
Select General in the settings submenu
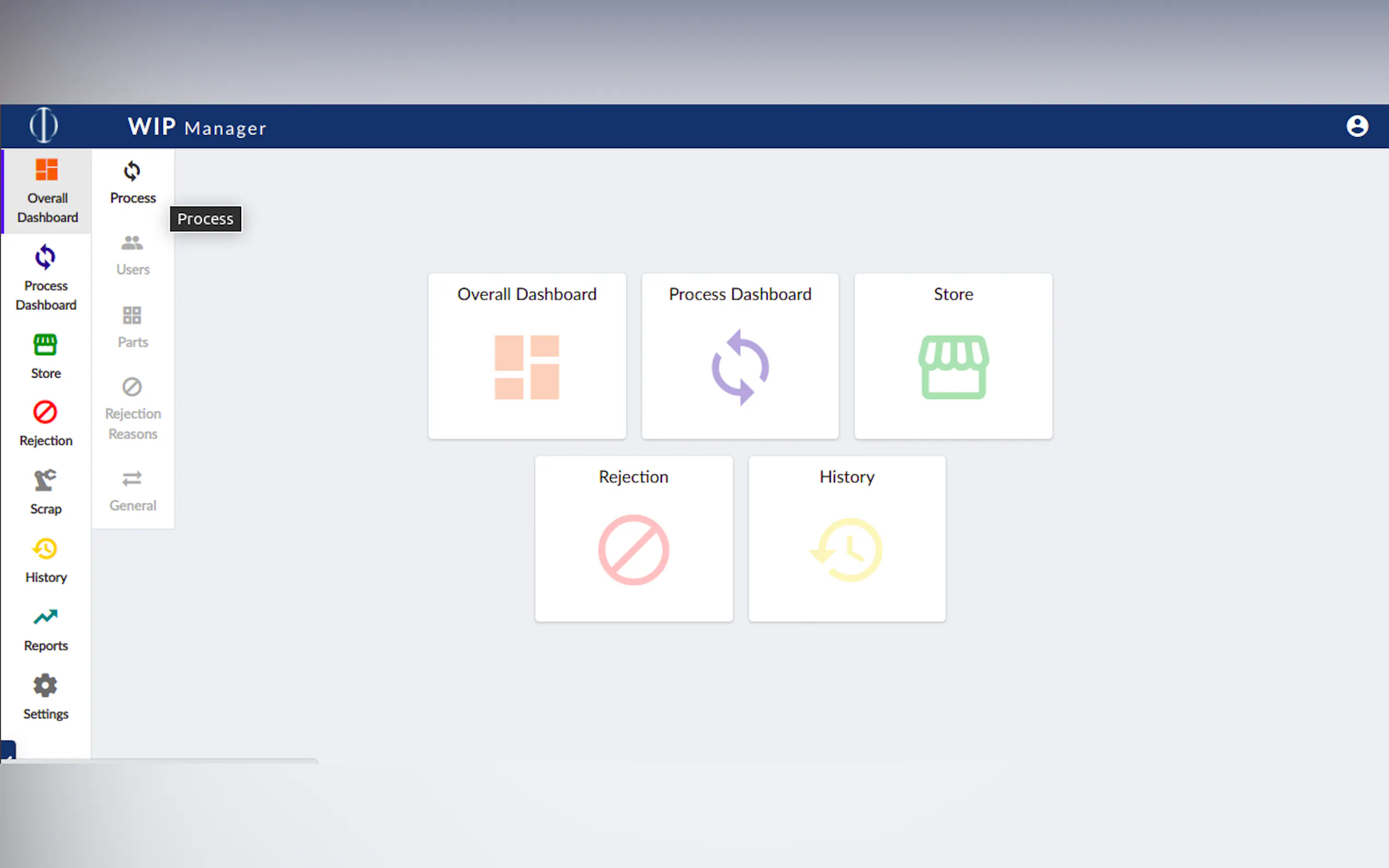pyautogui.click(x=133, y=491)
